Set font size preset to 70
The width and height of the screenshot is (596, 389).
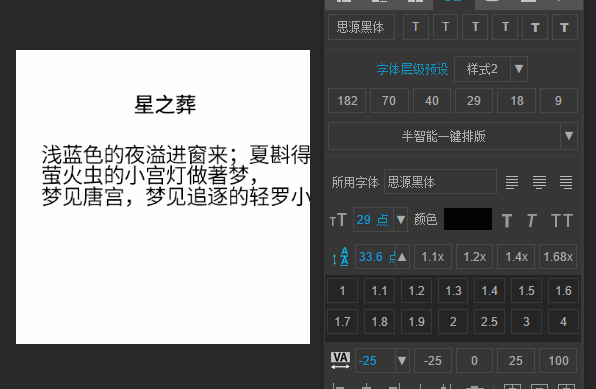point(389,101)
